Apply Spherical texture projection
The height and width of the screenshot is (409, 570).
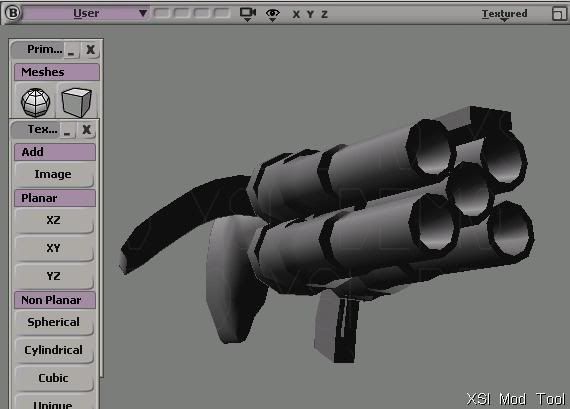[53, 322]
